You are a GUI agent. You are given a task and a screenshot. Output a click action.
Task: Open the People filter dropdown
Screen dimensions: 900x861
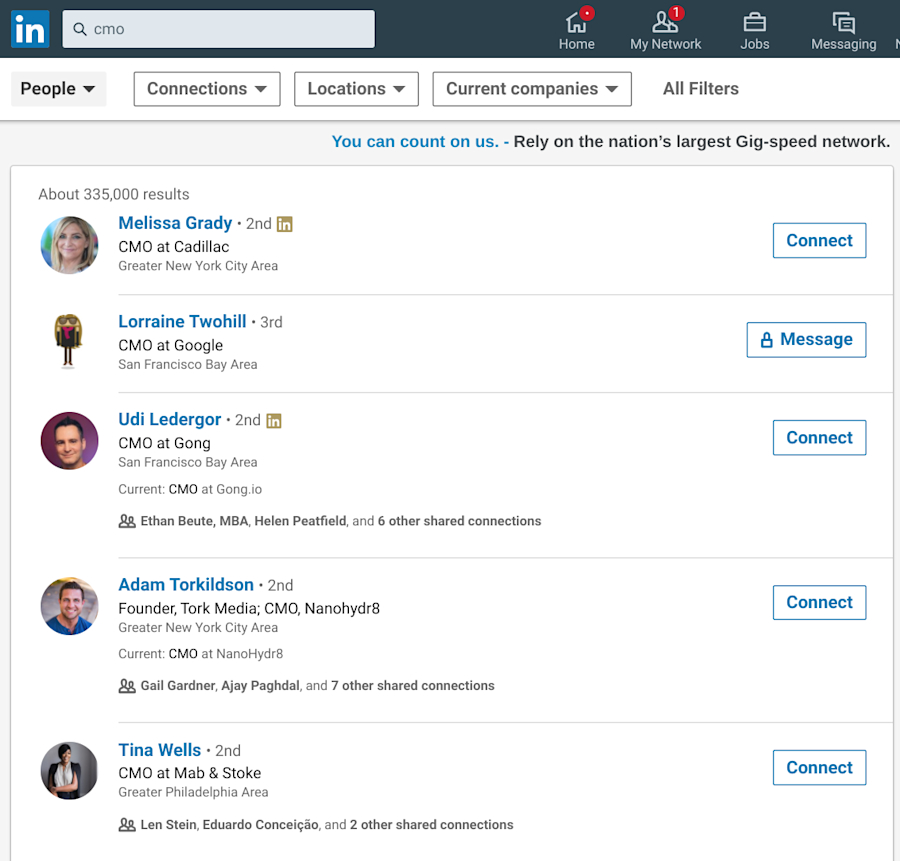tap(58, 89)
